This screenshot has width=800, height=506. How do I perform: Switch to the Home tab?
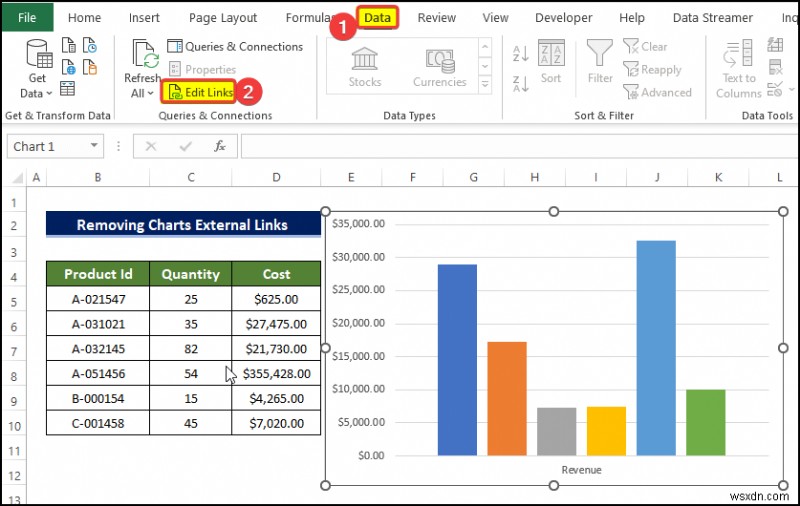(84, 18)
